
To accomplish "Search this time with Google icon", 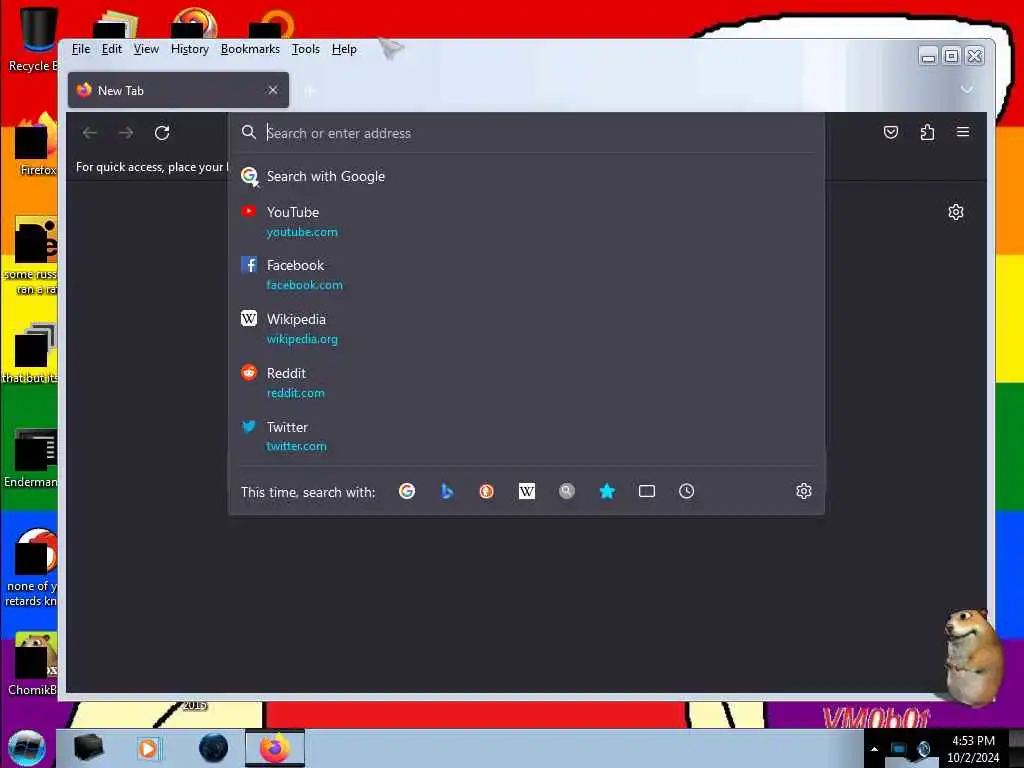I will point(407,491).
